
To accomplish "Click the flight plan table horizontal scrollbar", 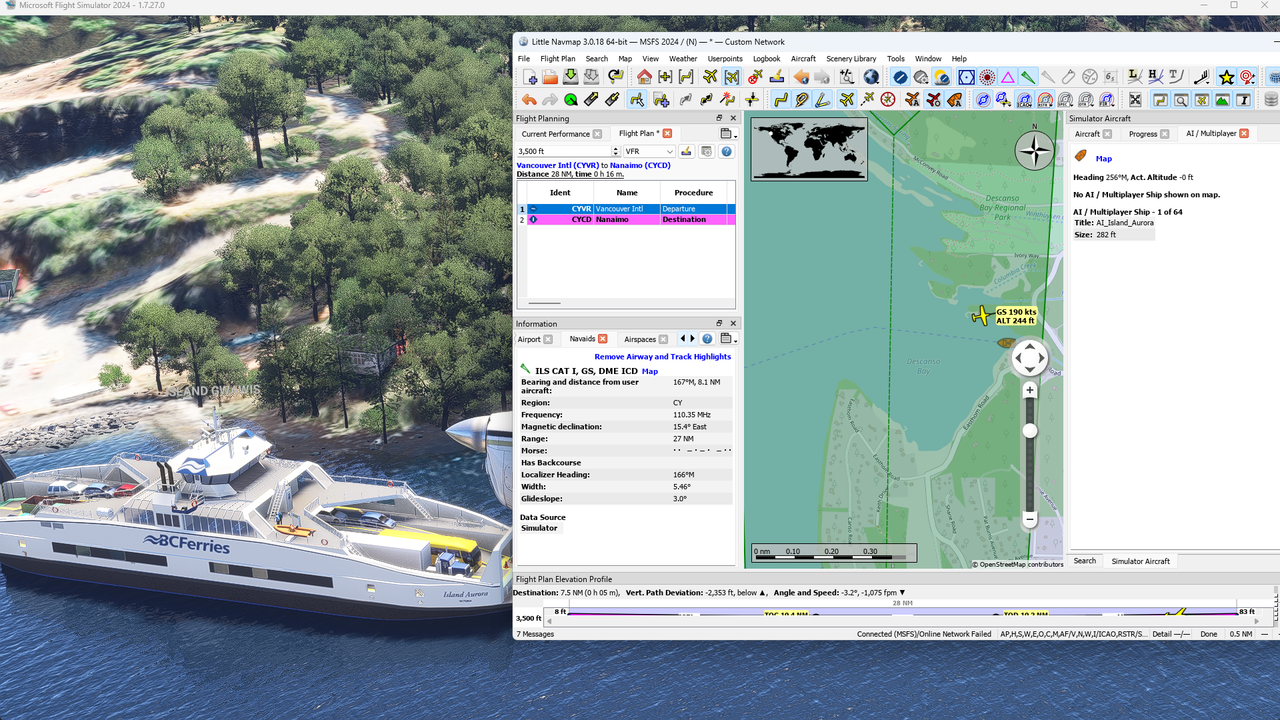I will coord(545,303).
